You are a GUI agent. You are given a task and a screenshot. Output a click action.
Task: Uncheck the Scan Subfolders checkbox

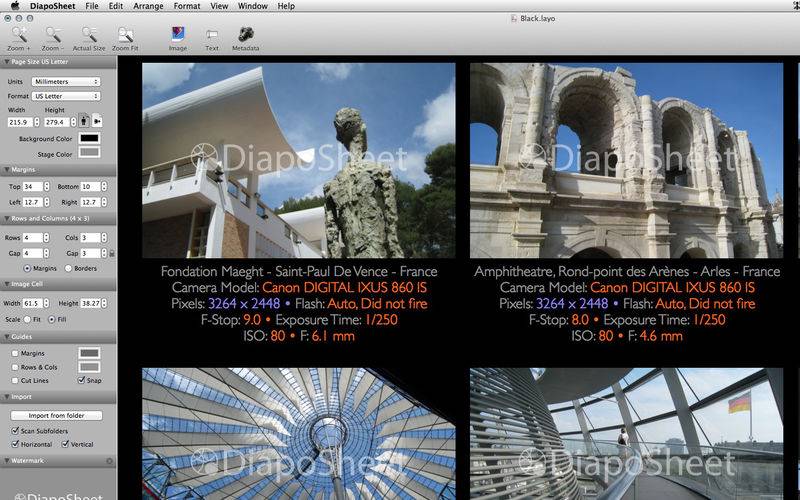click(x=13, y=430)
